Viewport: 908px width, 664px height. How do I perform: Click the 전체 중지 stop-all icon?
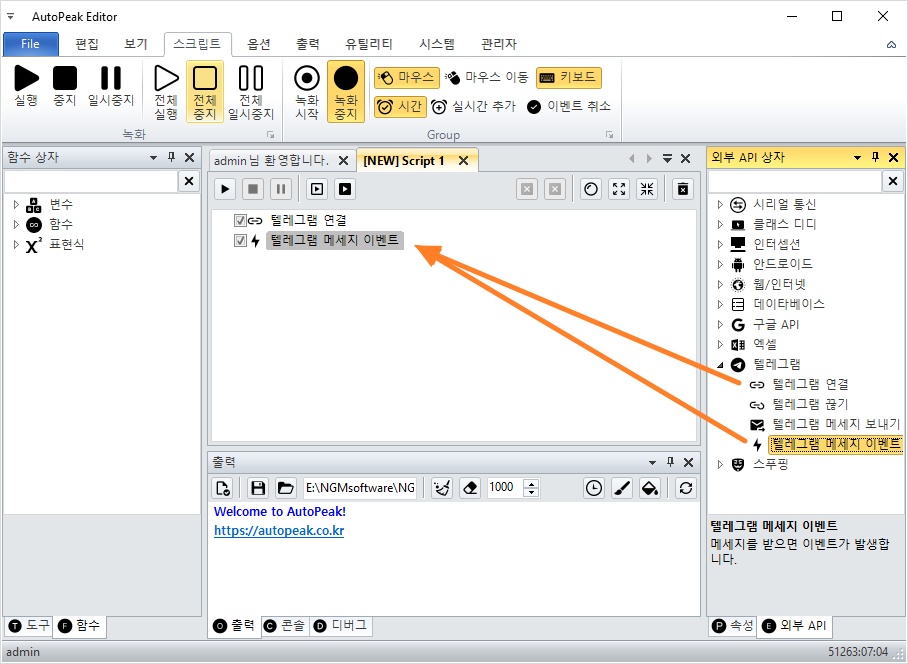click(x=204, y=92)
